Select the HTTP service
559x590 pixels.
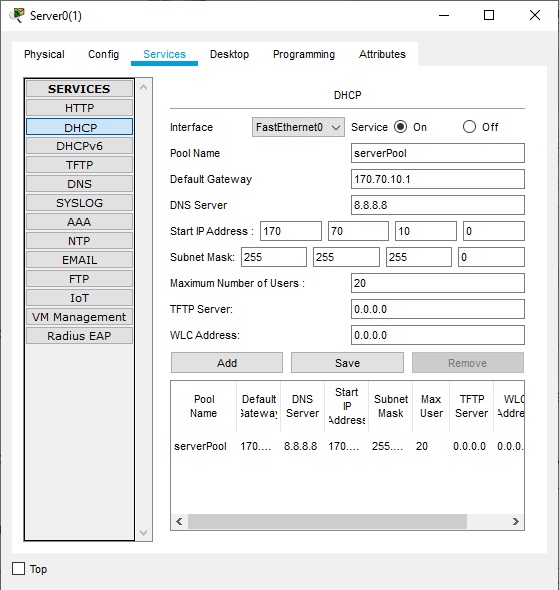(x=79, y=108)
